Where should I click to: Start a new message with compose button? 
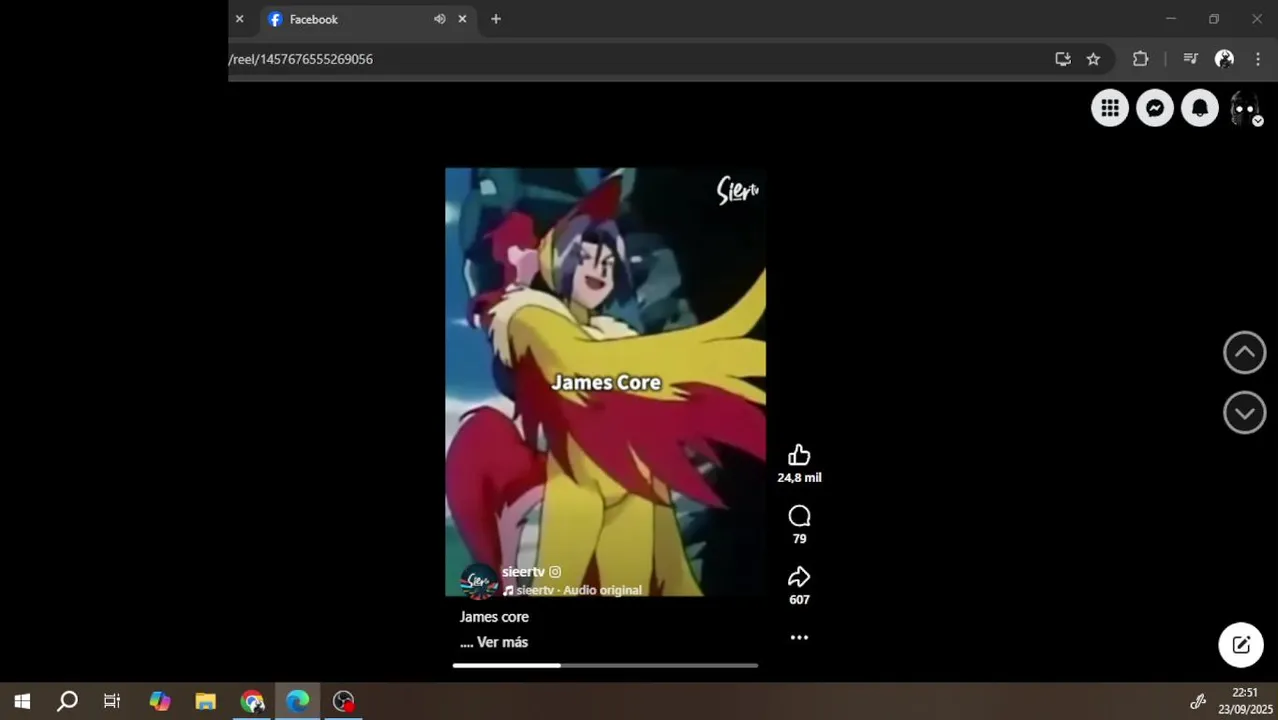click(1241, 645)
